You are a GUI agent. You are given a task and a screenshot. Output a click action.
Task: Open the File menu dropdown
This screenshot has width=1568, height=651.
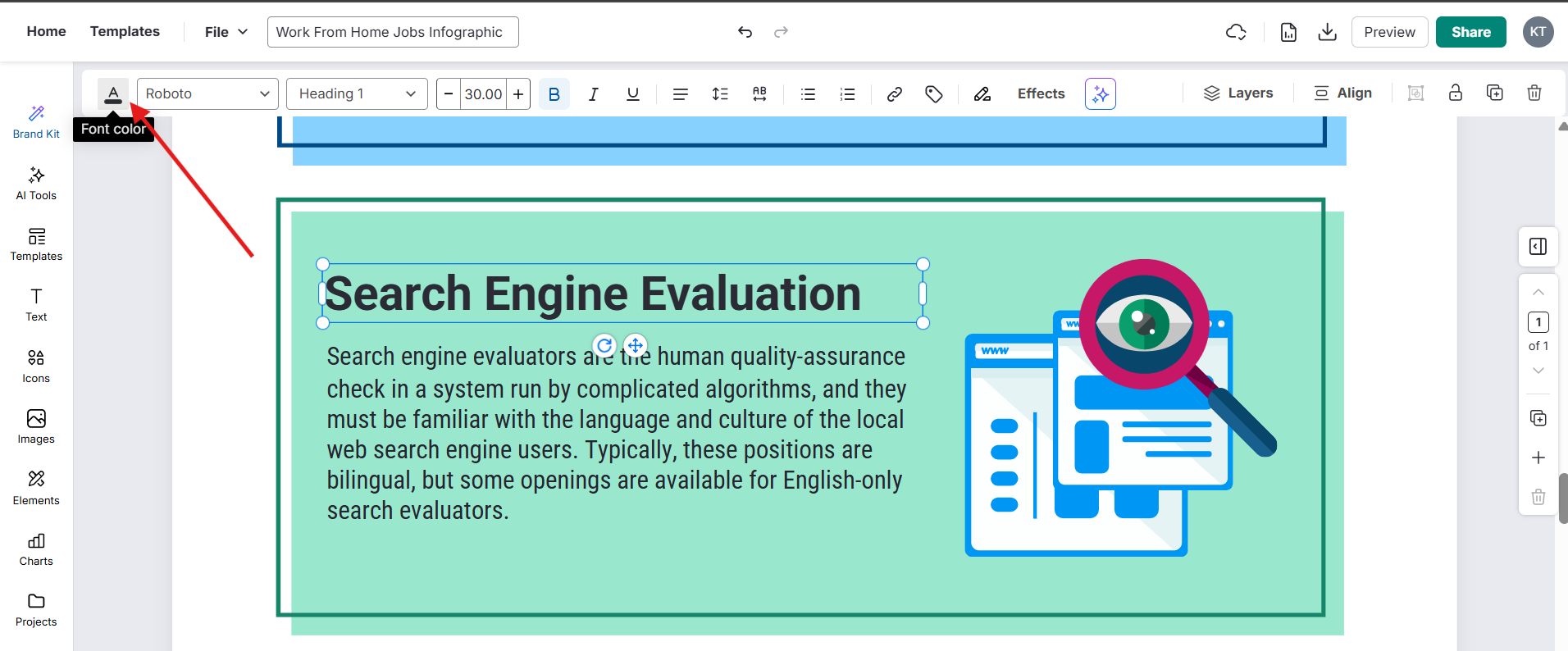[226, 32]
